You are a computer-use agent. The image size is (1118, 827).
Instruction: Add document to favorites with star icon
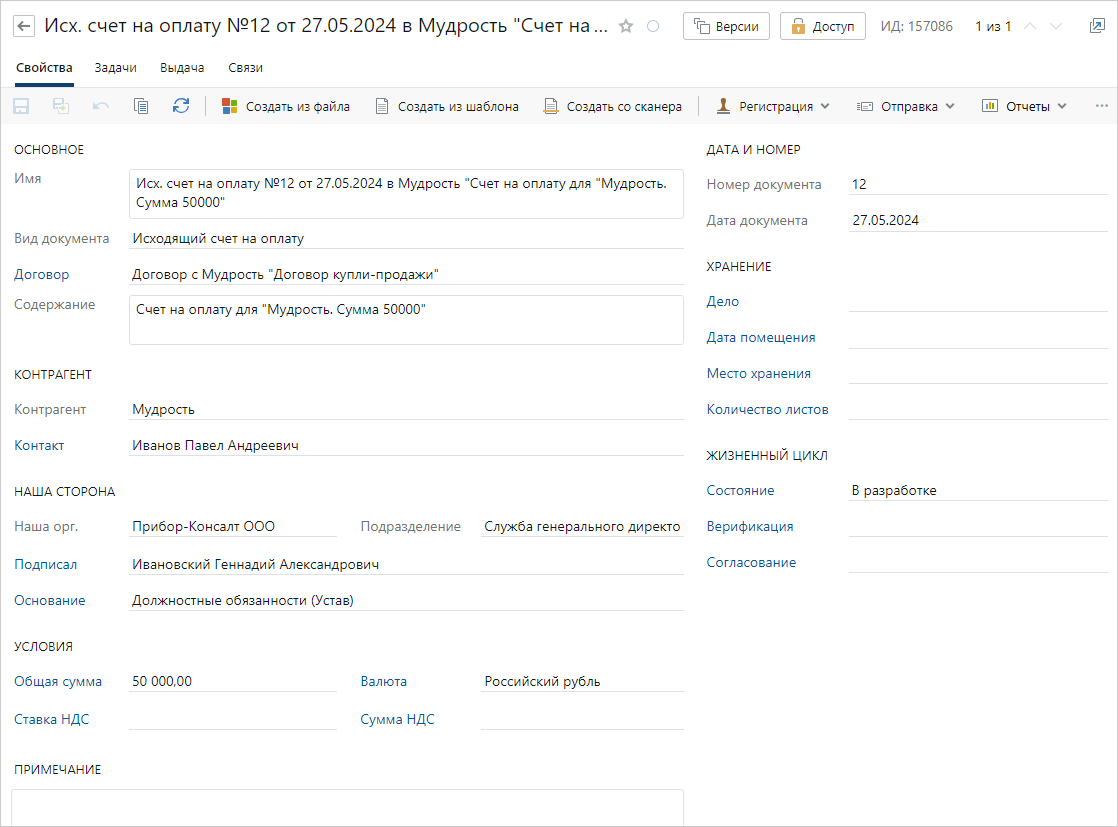pyautogui.click(x=626, y=27)
